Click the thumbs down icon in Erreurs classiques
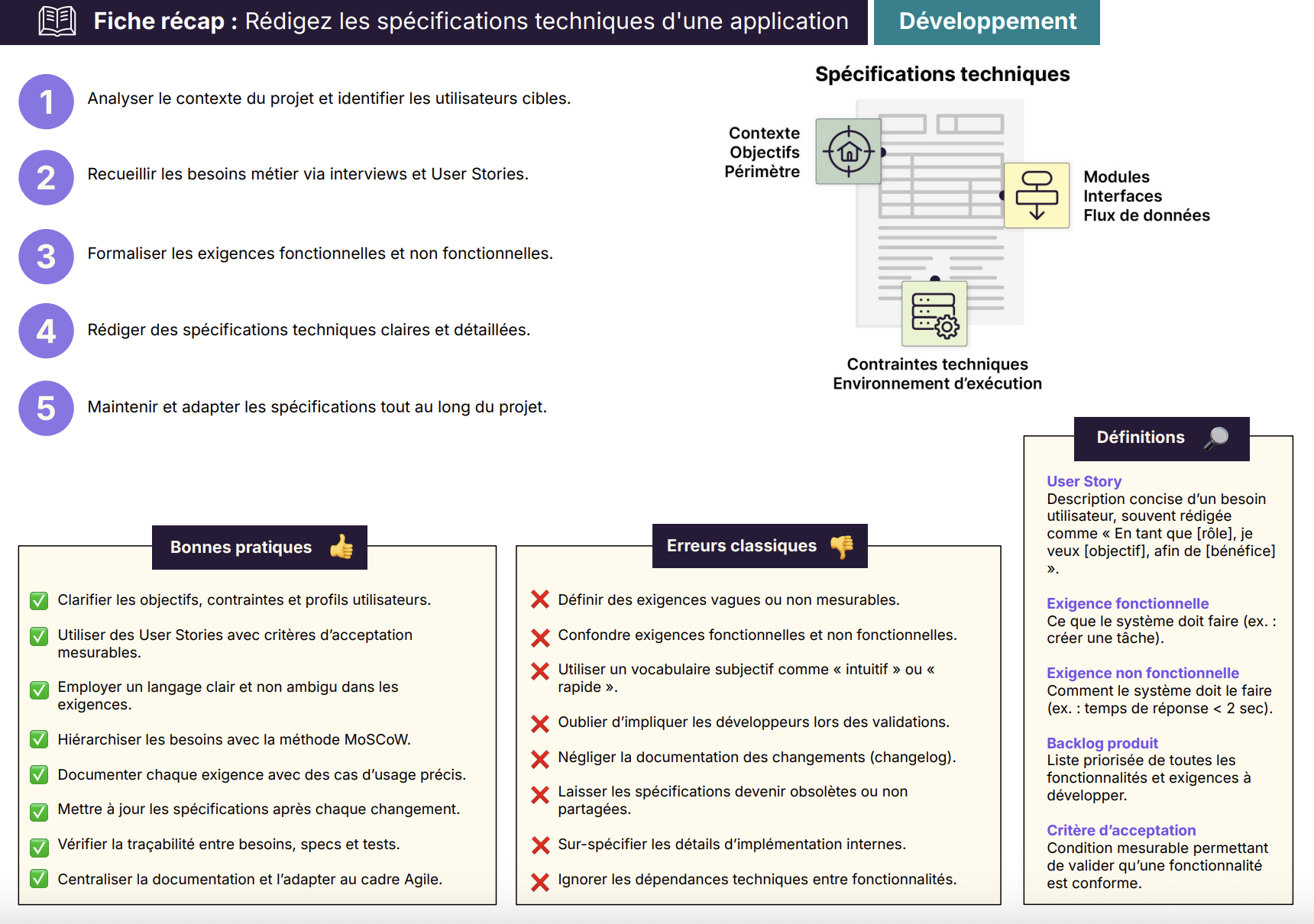Image resolution: width=1314 pixels, height=924 pixels. [842, 546]
